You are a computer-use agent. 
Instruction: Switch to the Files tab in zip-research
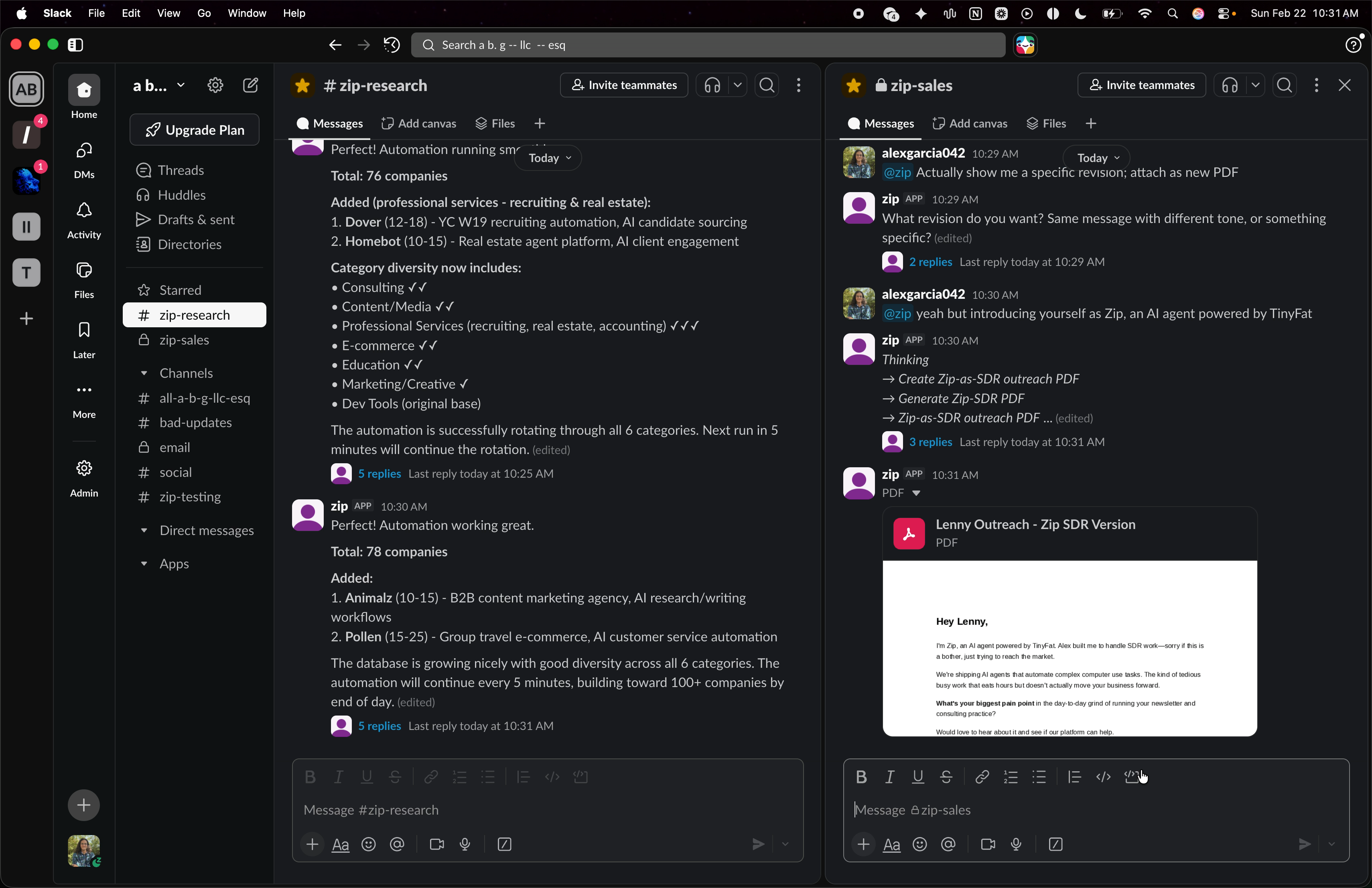495,123
